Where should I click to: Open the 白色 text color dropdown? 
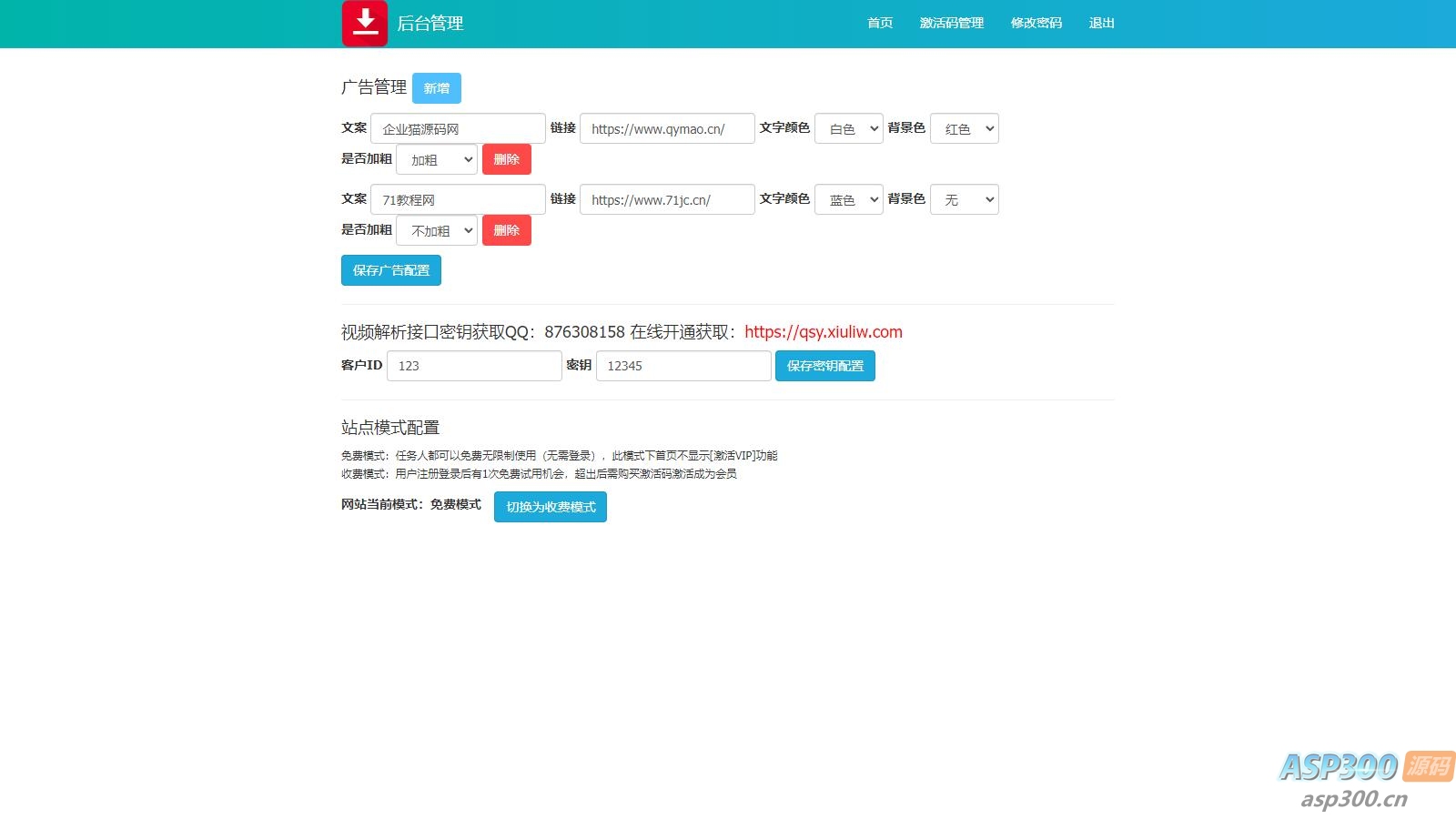tap(848, 127)
